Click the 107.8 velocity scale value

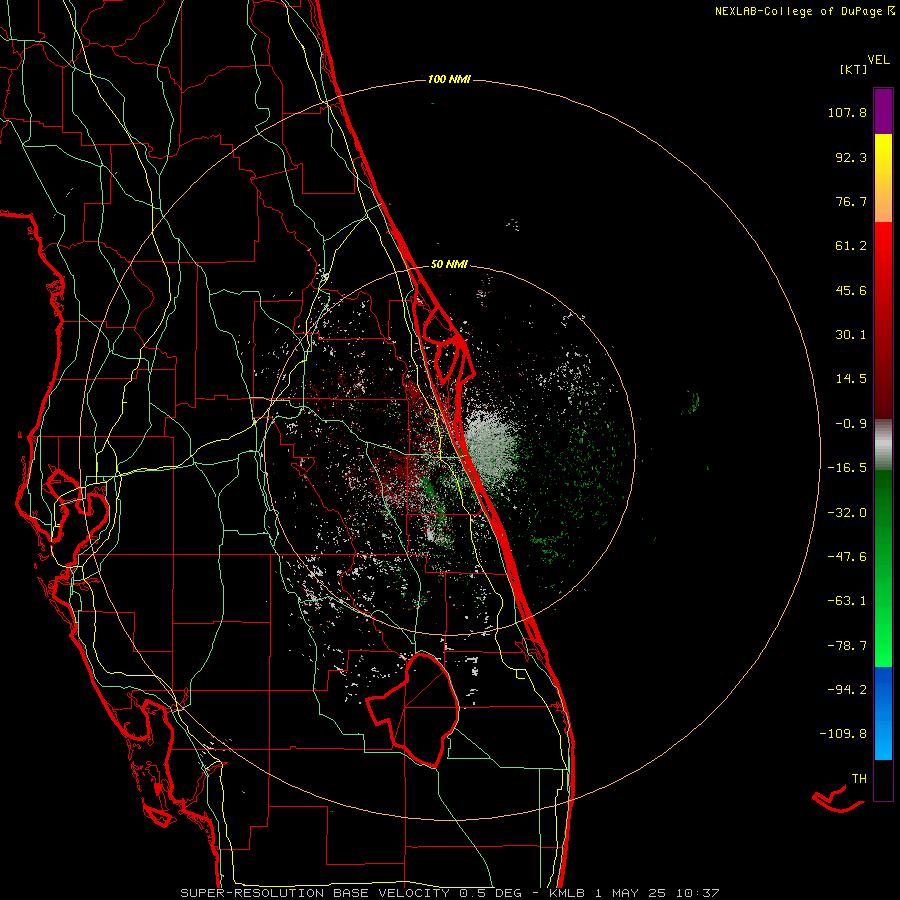(847, 112)
